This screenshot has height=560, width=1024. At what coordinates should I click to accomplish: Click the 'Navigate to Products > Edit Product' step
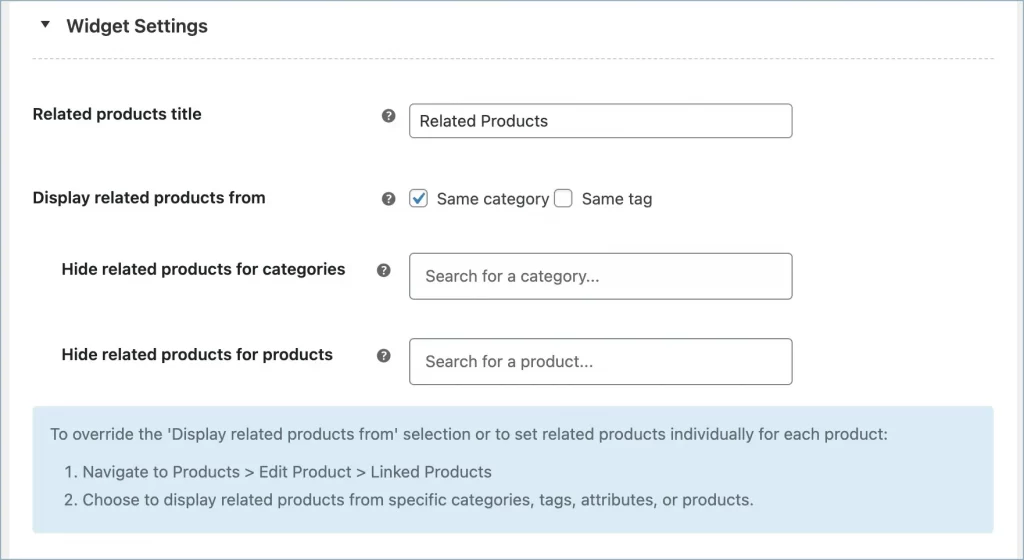tap(286, 471)
